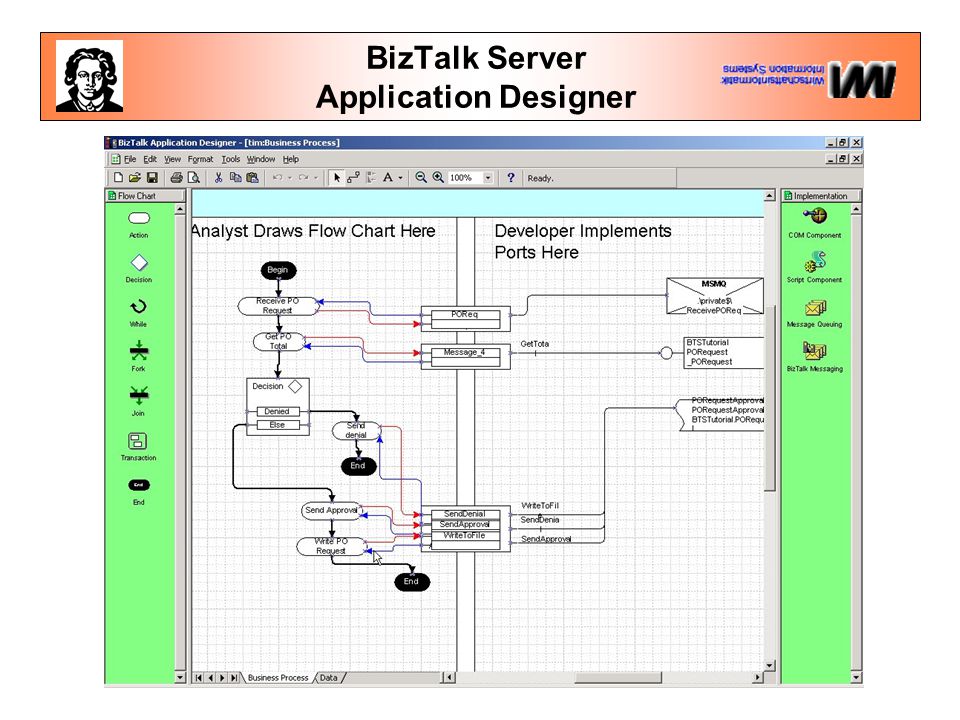Screen dimensions: 960x720
Task: Open the Undo history dropdown arrow
Action: [290, 178]
